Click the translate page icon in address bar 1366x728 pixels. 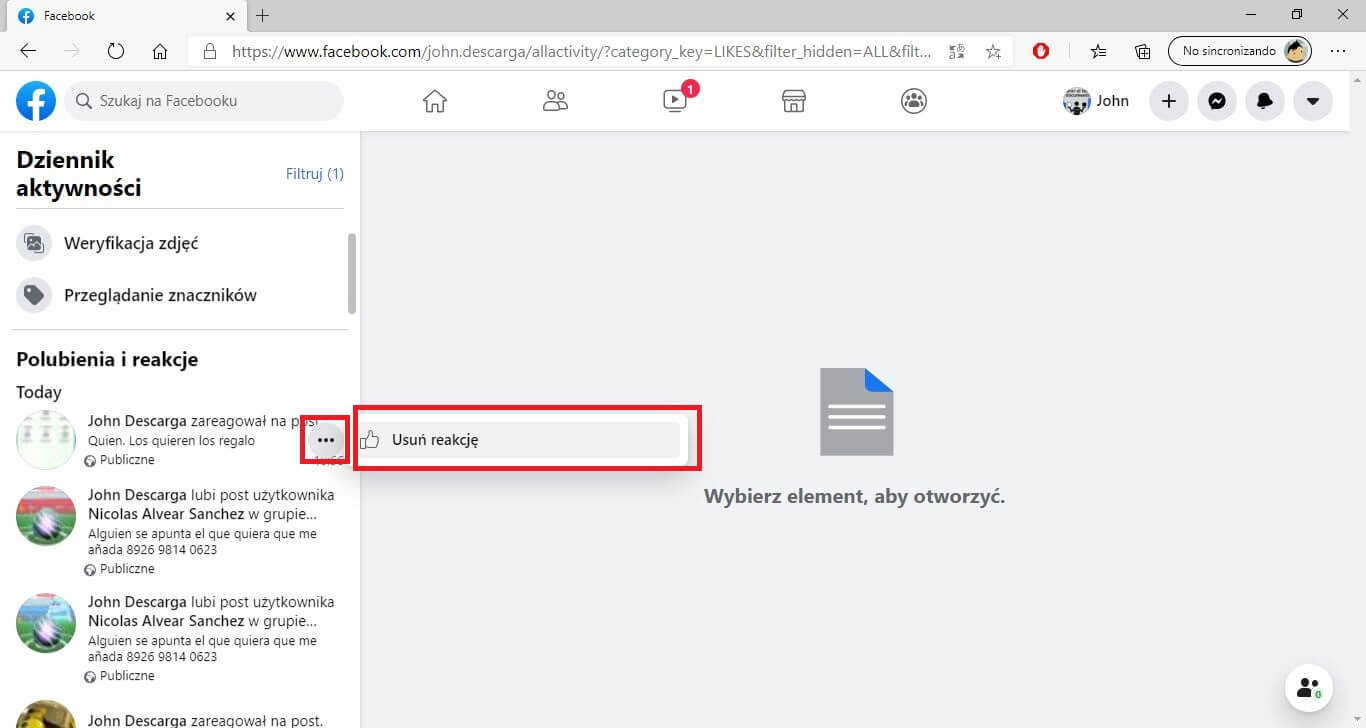pyautogui.click(x=957, y=51)
